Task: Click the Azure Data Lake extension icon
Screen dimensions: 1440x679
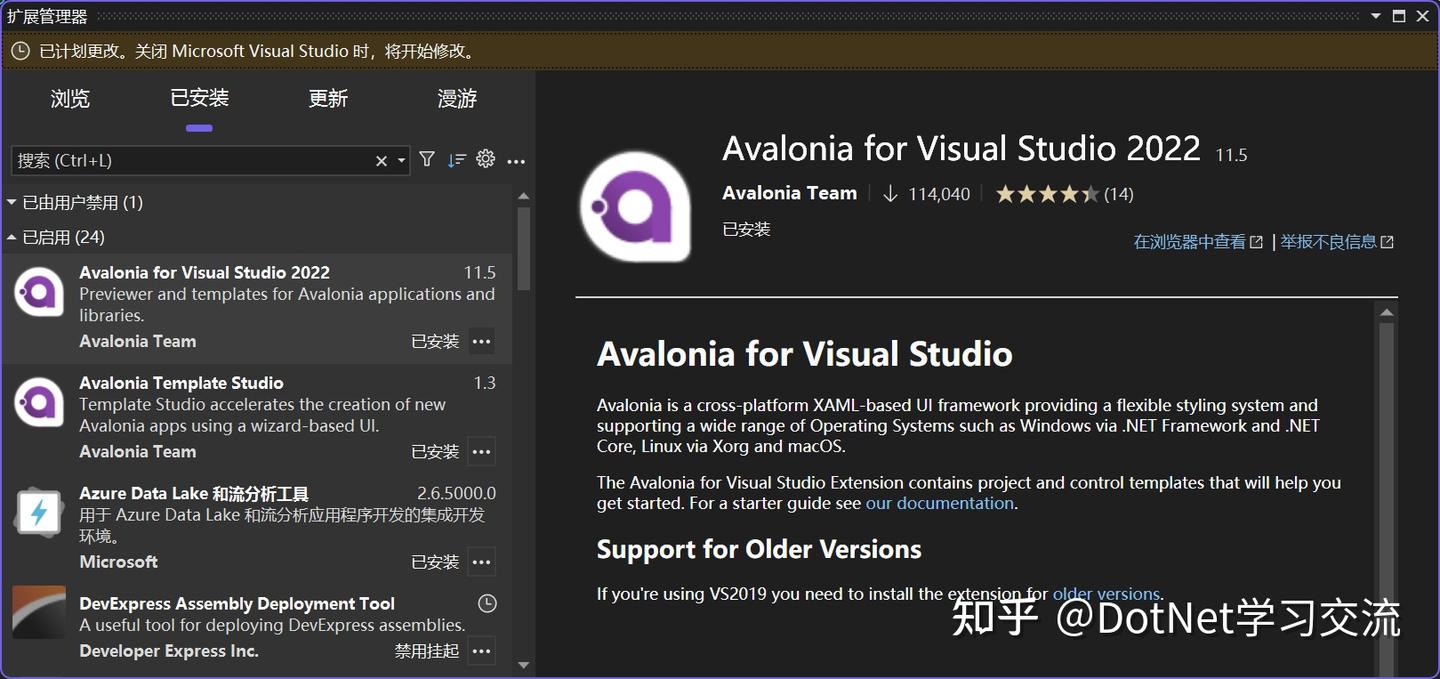Action: 38,512
